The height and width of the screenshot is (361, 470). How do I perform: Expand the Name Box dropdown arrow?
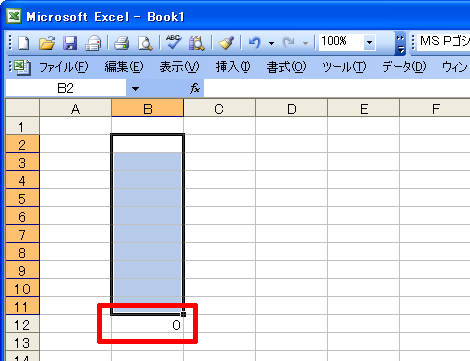tap(135, 89)
